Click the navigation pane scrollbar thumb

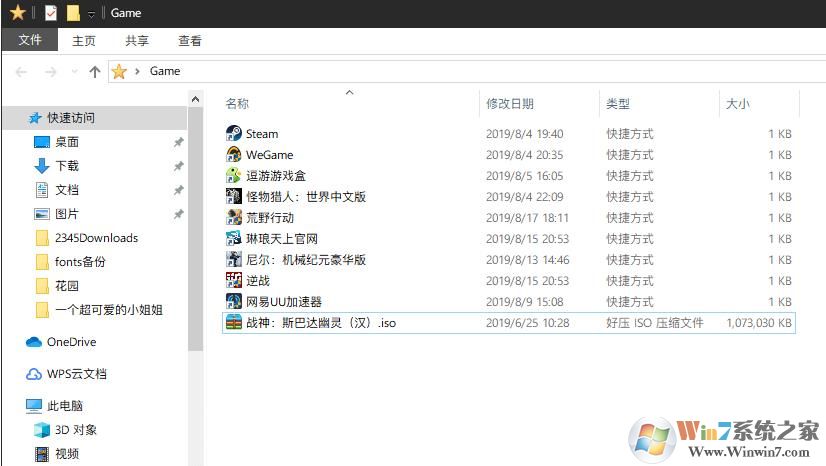[195, 229]
